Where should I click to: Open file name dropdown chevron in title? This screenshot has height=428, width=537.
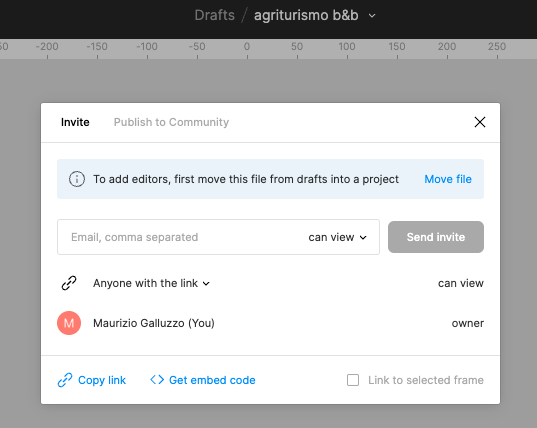click(372, 16)
